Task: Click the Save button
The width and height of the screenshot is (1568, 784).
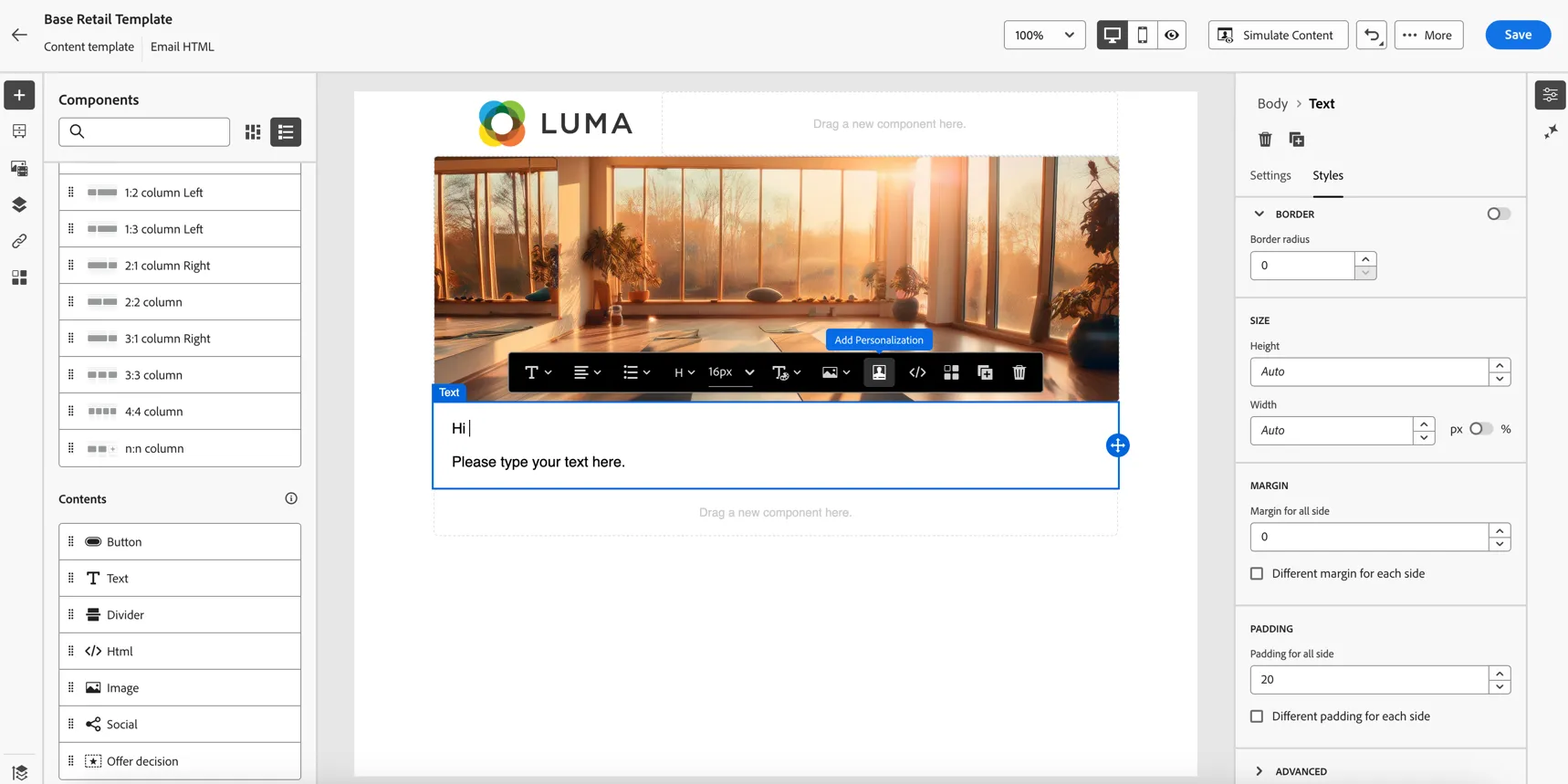Action: pos(1518,35)
